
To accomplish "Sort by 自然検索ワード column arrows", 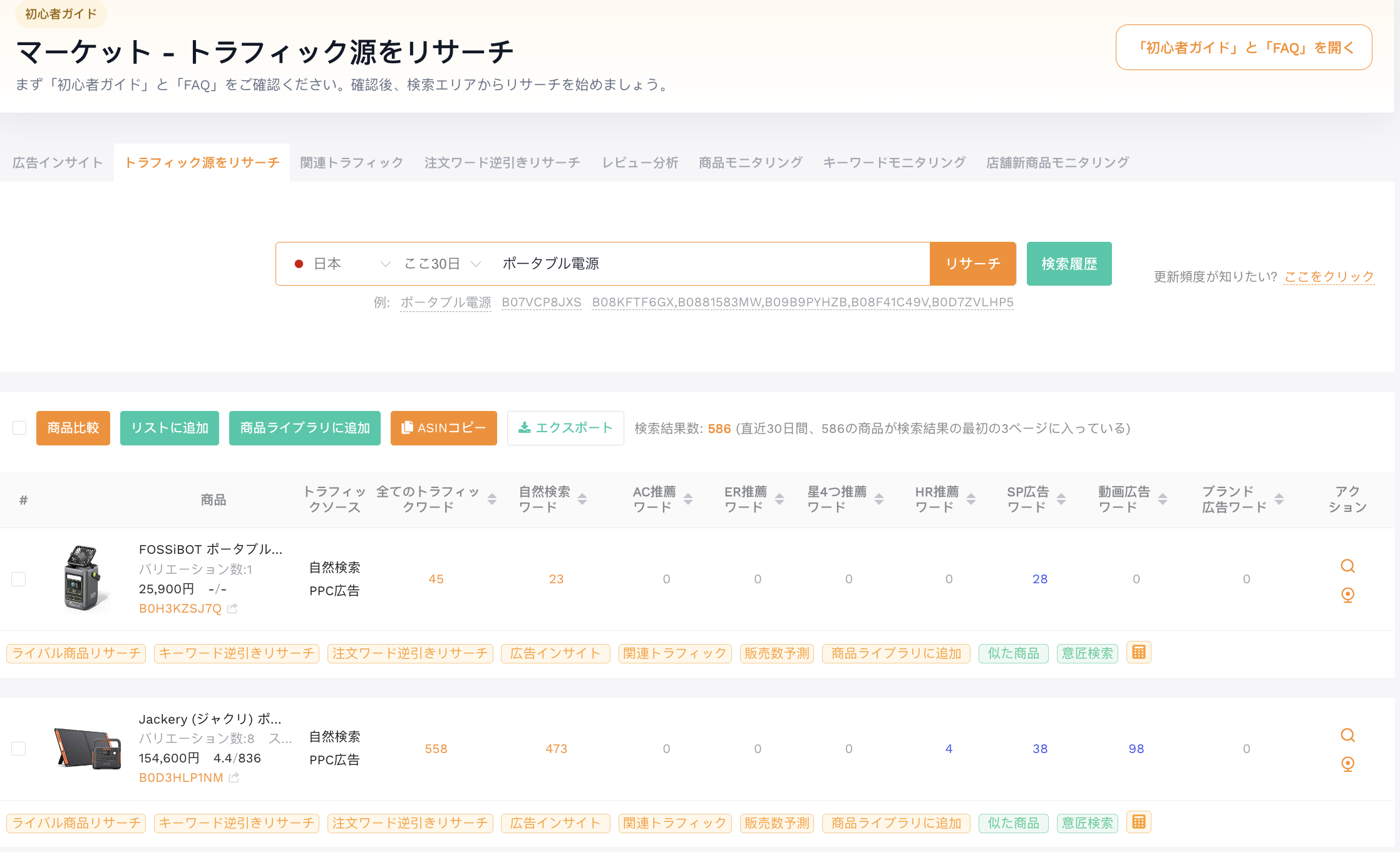I will tap(582, 499).
